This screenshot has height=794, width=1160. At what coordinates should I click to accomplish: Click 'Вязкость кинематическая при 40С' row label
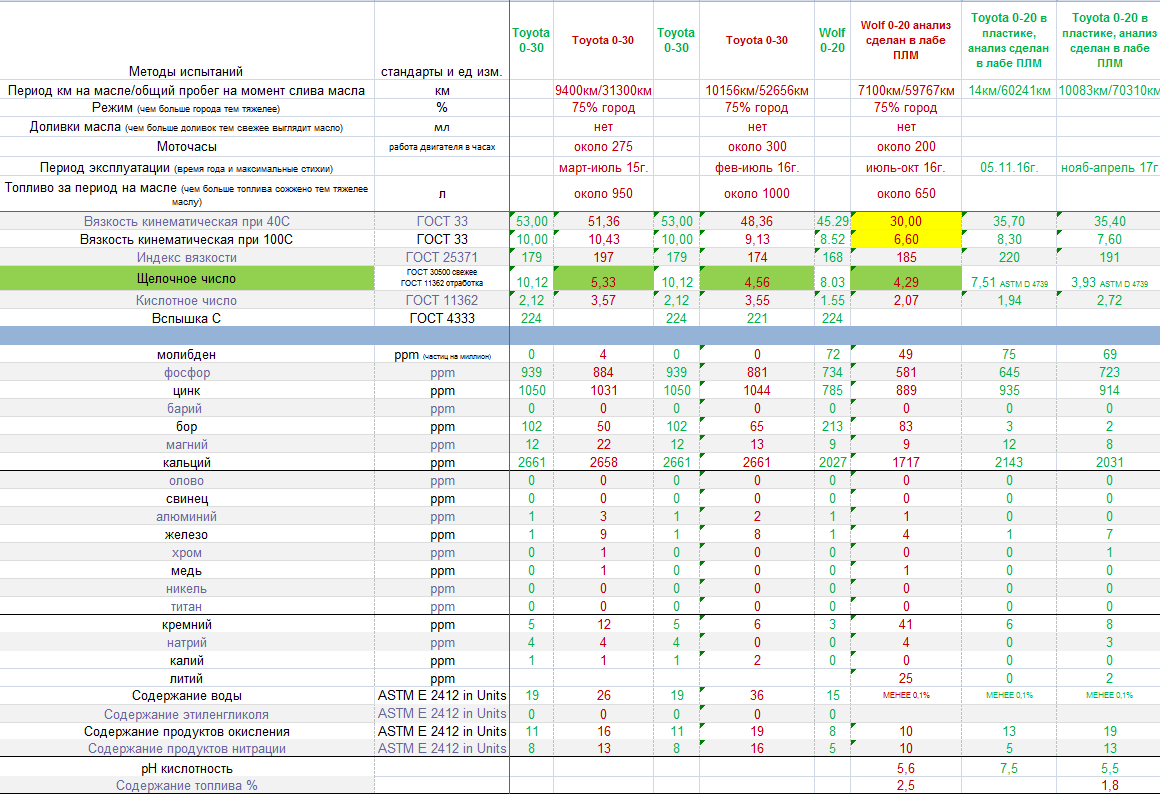point(186,221)
